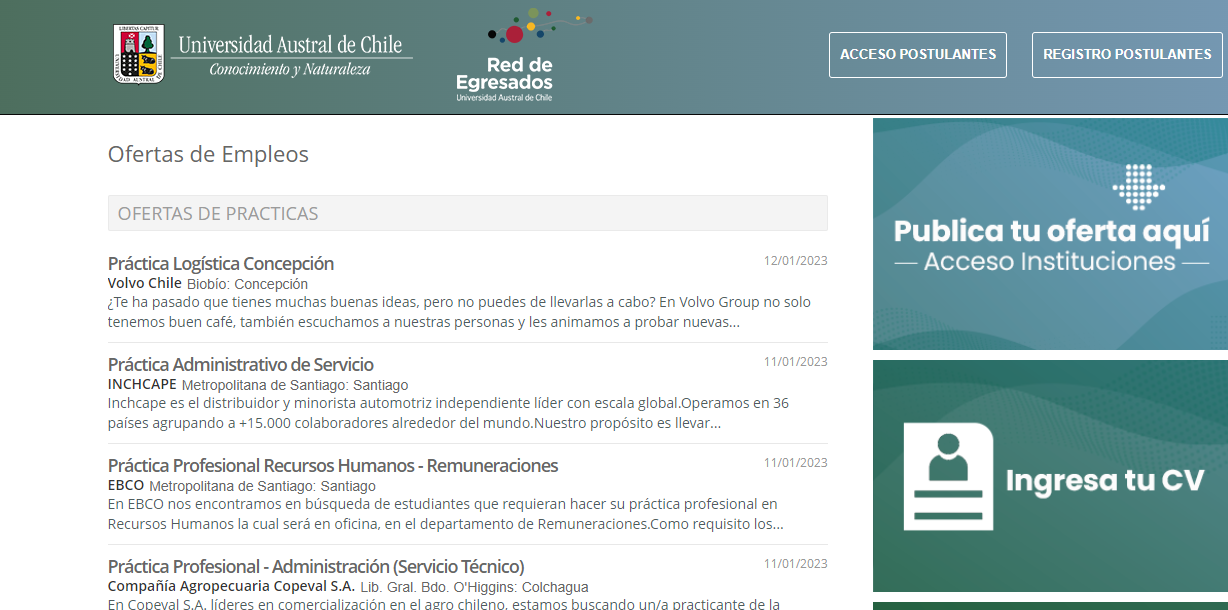Open the Registro Postulantes button
Image resolution: width=1228 pixels, height=610 pixels.
click(1127, 55)
